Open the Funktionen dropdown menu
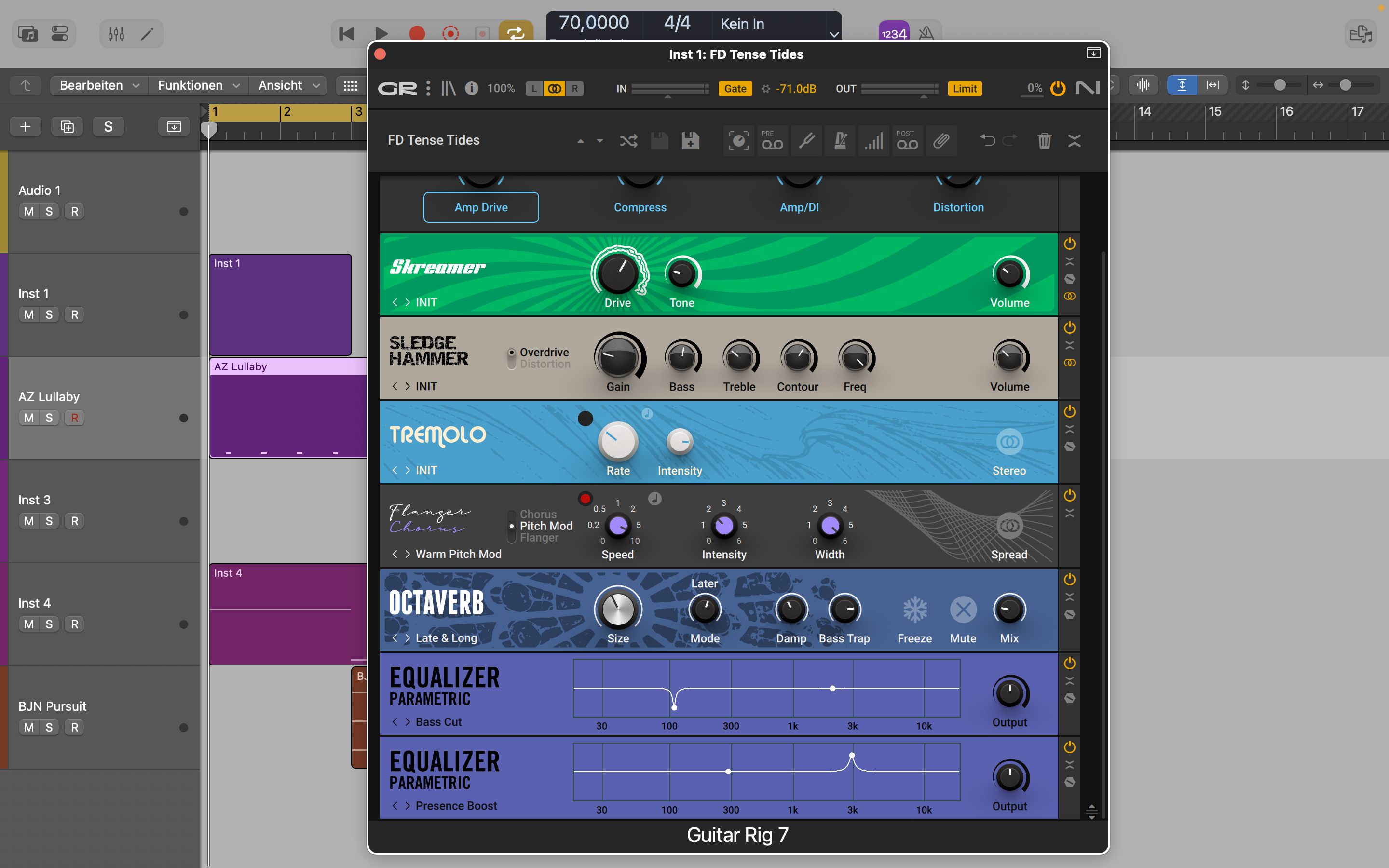The height and width of the screenshot is (868, 1389). click(198, 85)
